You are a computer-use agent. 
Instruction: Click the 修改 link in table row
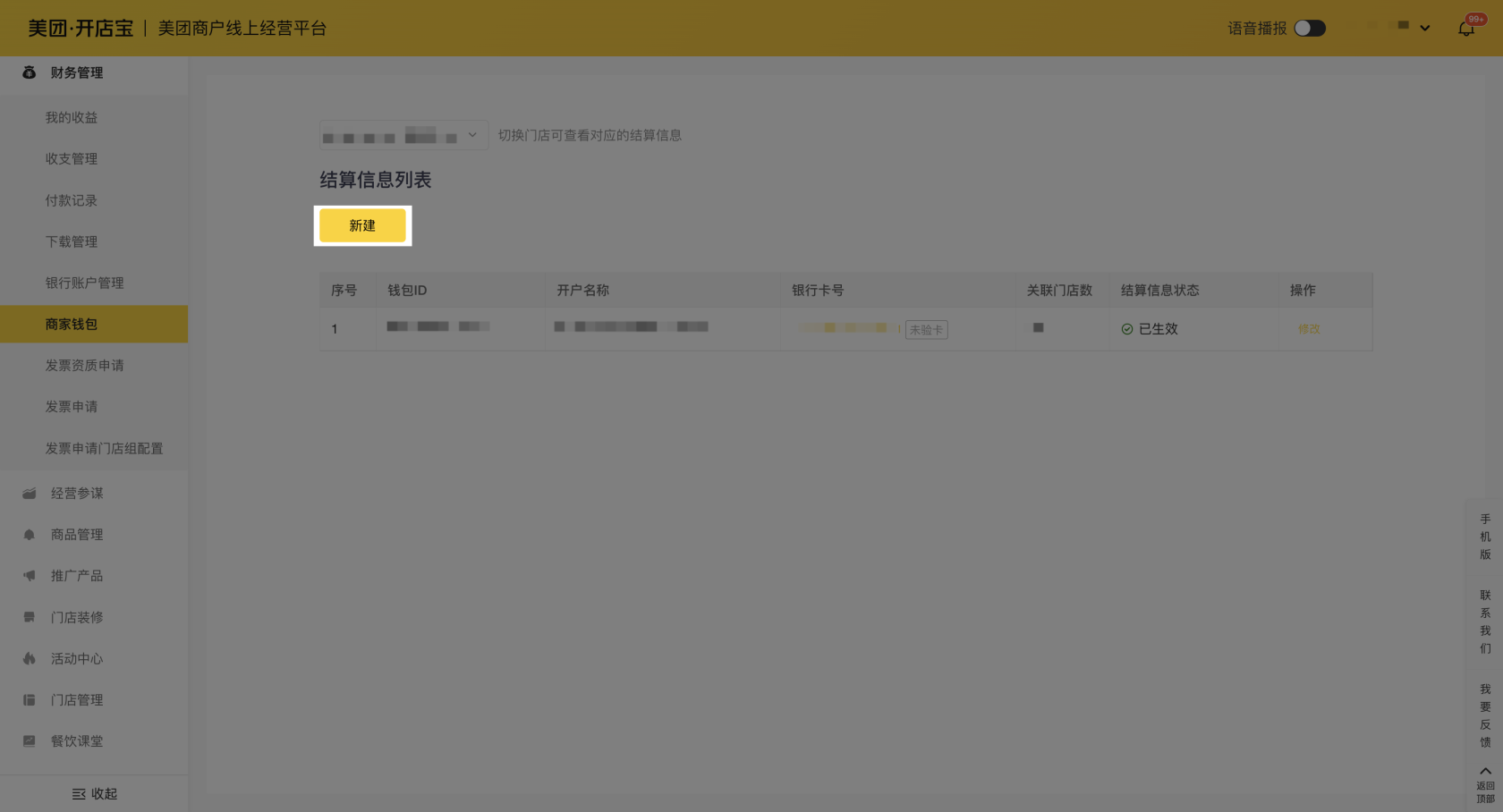pos(1309,329)
